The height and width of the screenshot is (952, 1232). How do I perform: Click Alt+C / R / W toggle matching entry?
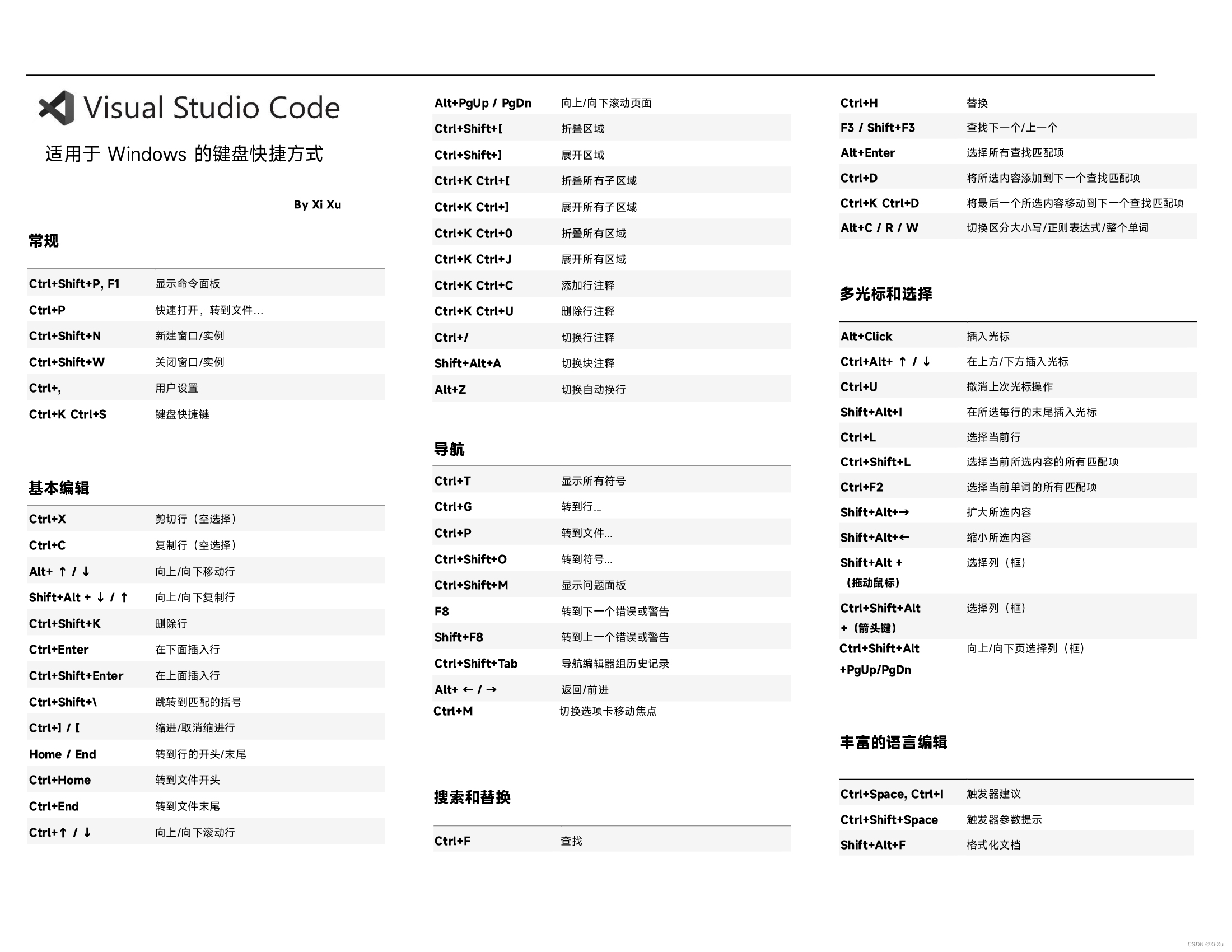(x=879, y=227)
